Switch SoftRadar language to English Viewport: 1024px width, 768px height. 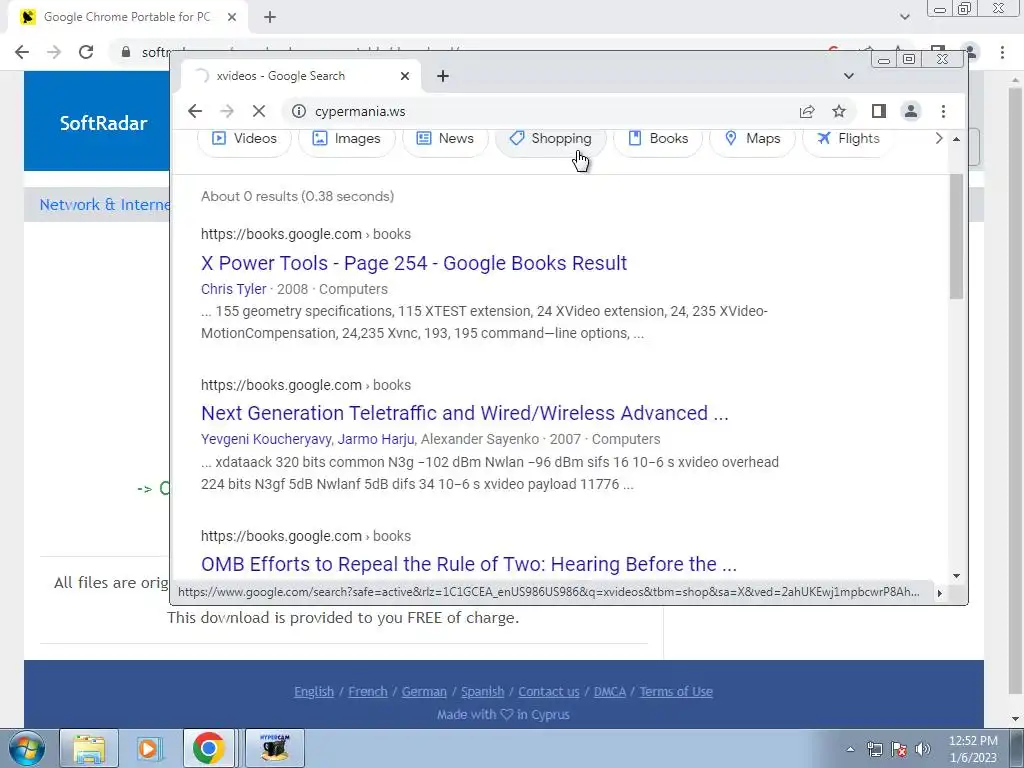[313, 692]
